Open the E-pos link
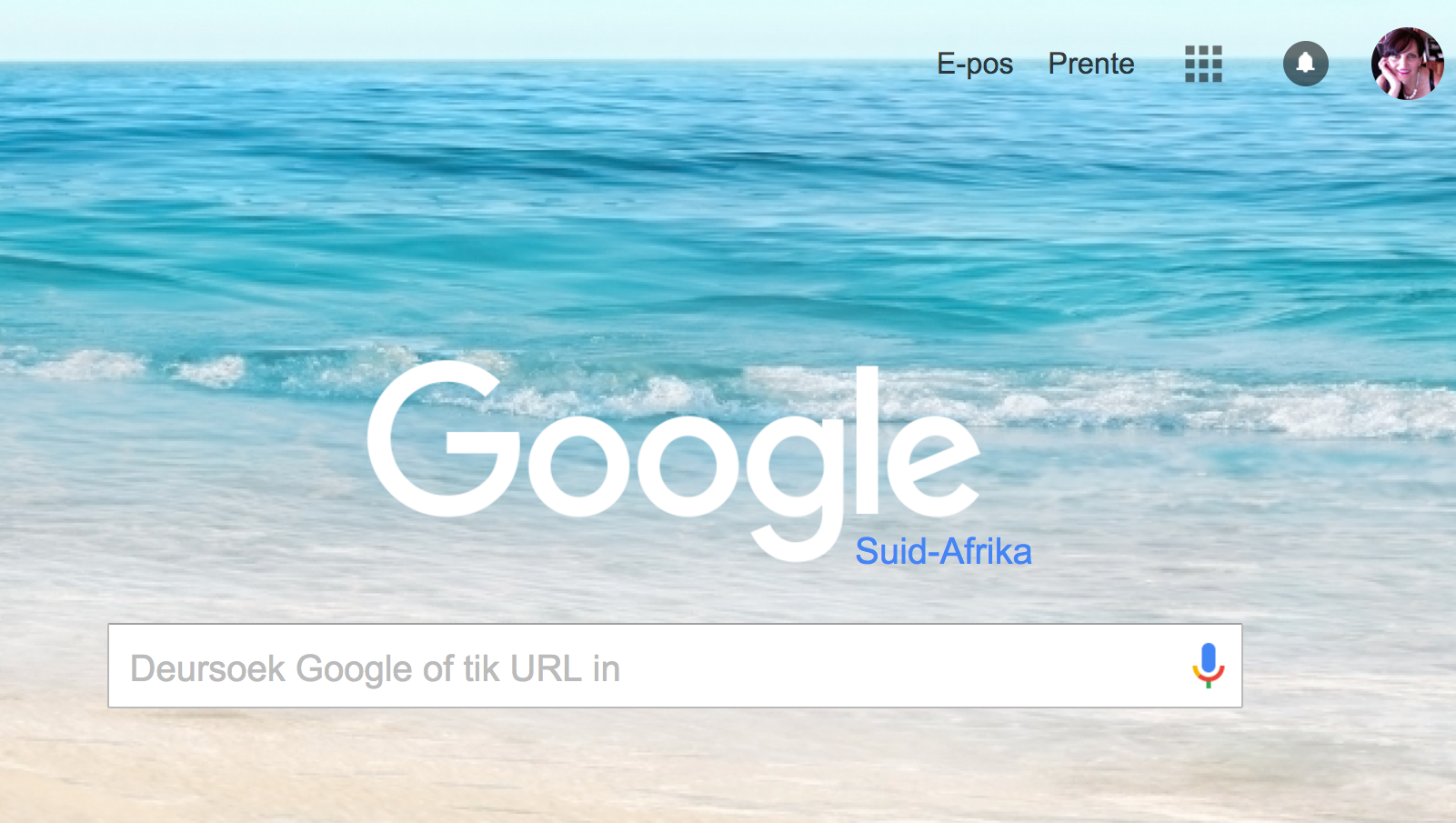 [975, 64]
